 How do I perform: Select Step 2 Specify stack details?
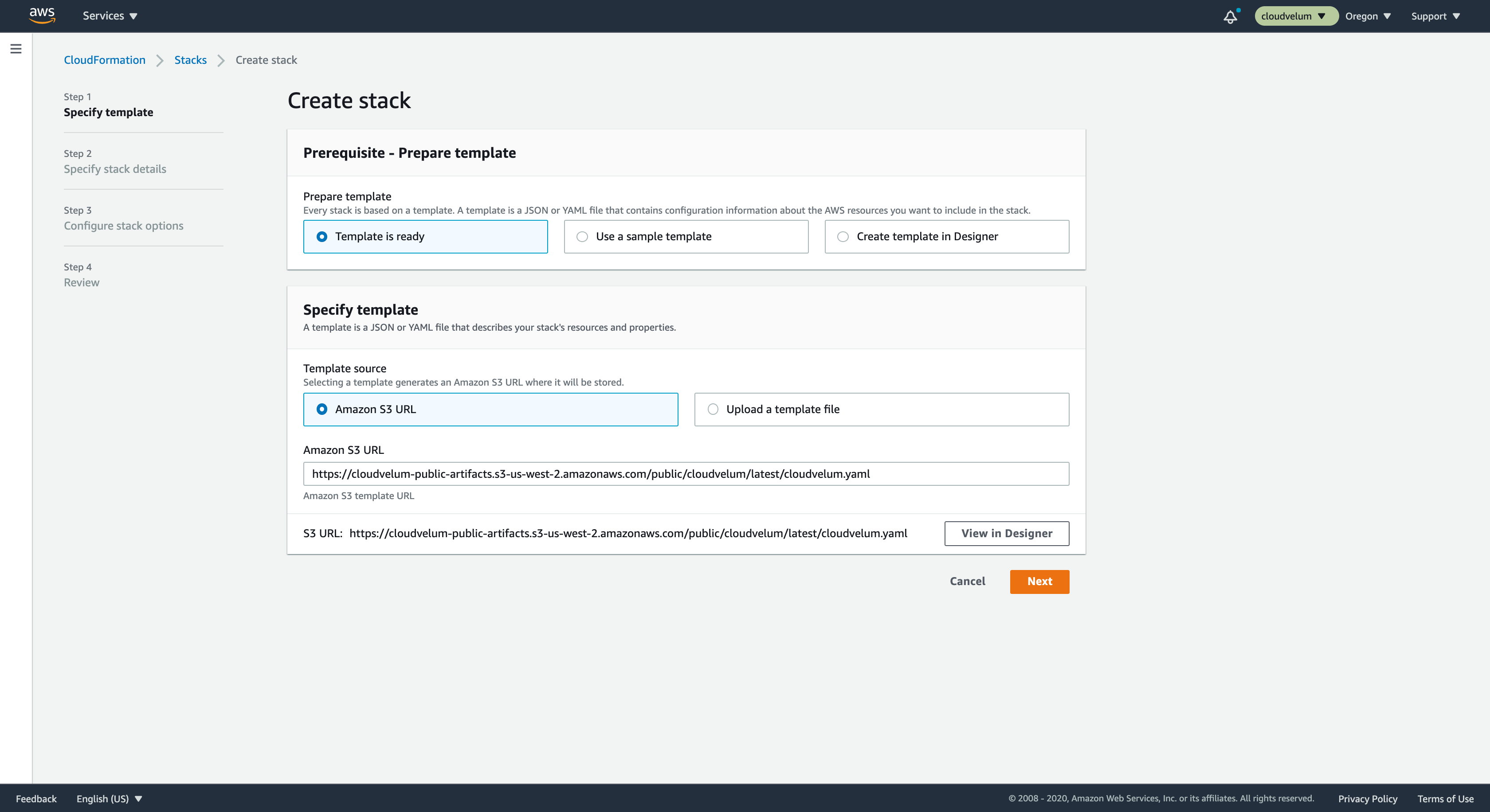(x=114, y=161)
